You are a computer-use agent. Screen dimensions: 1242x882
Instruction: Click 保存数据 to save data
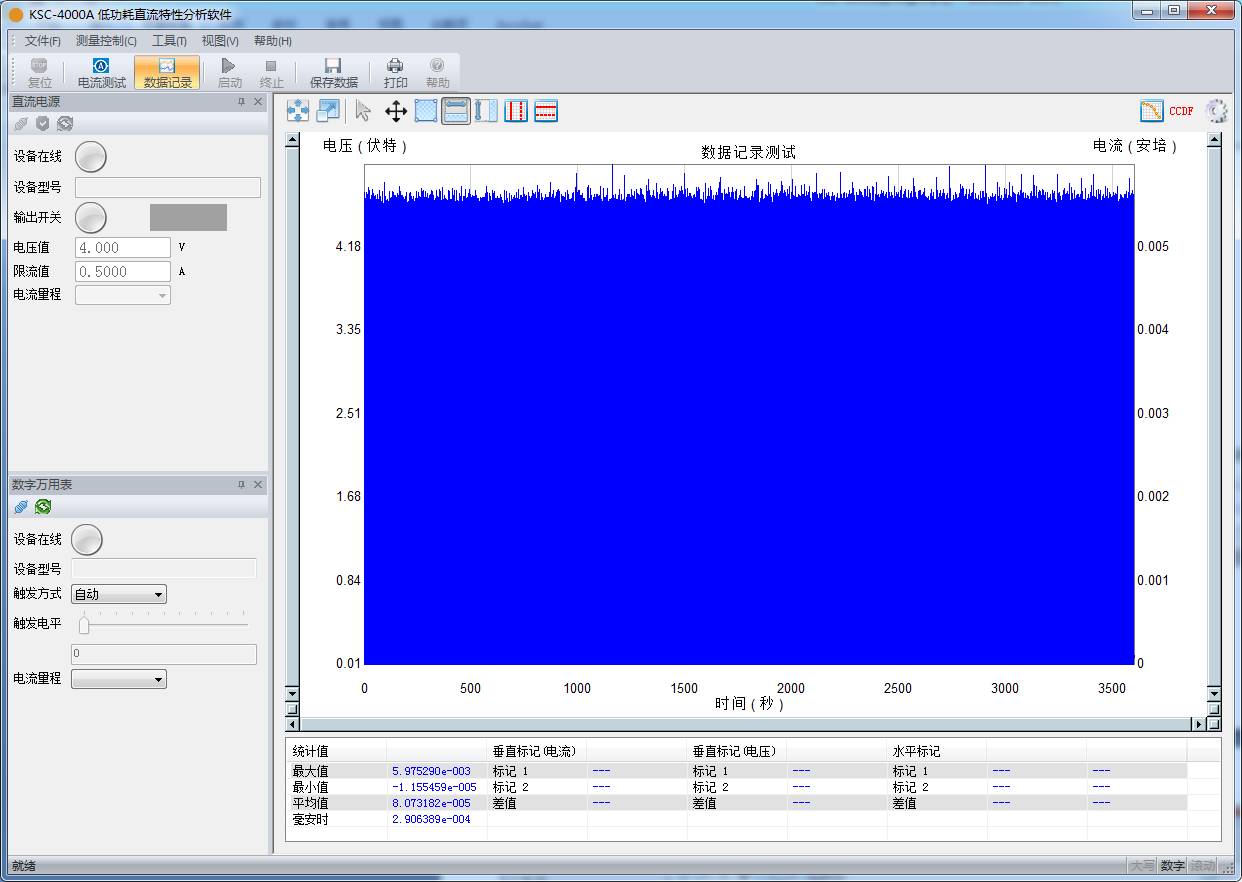(x=333, y=73)
